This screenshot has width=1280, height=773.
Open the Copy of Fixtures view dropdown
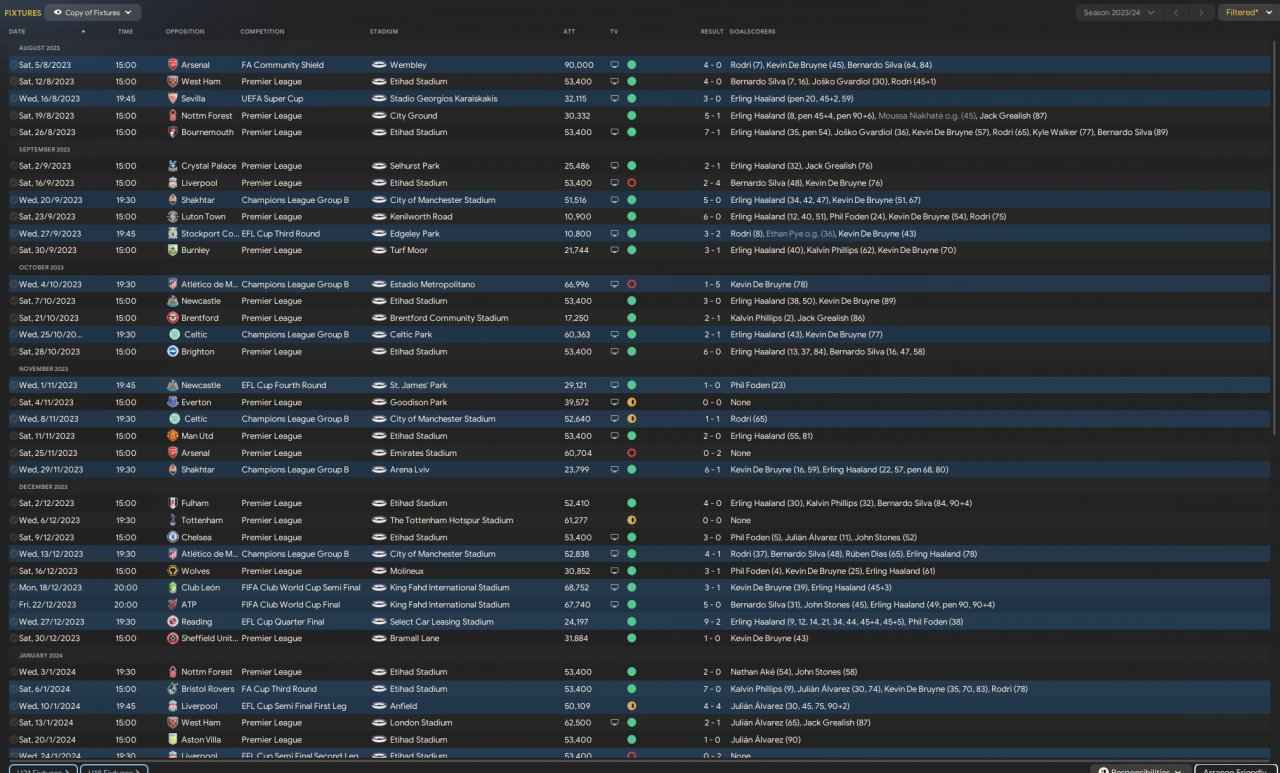tap(94, 13)
